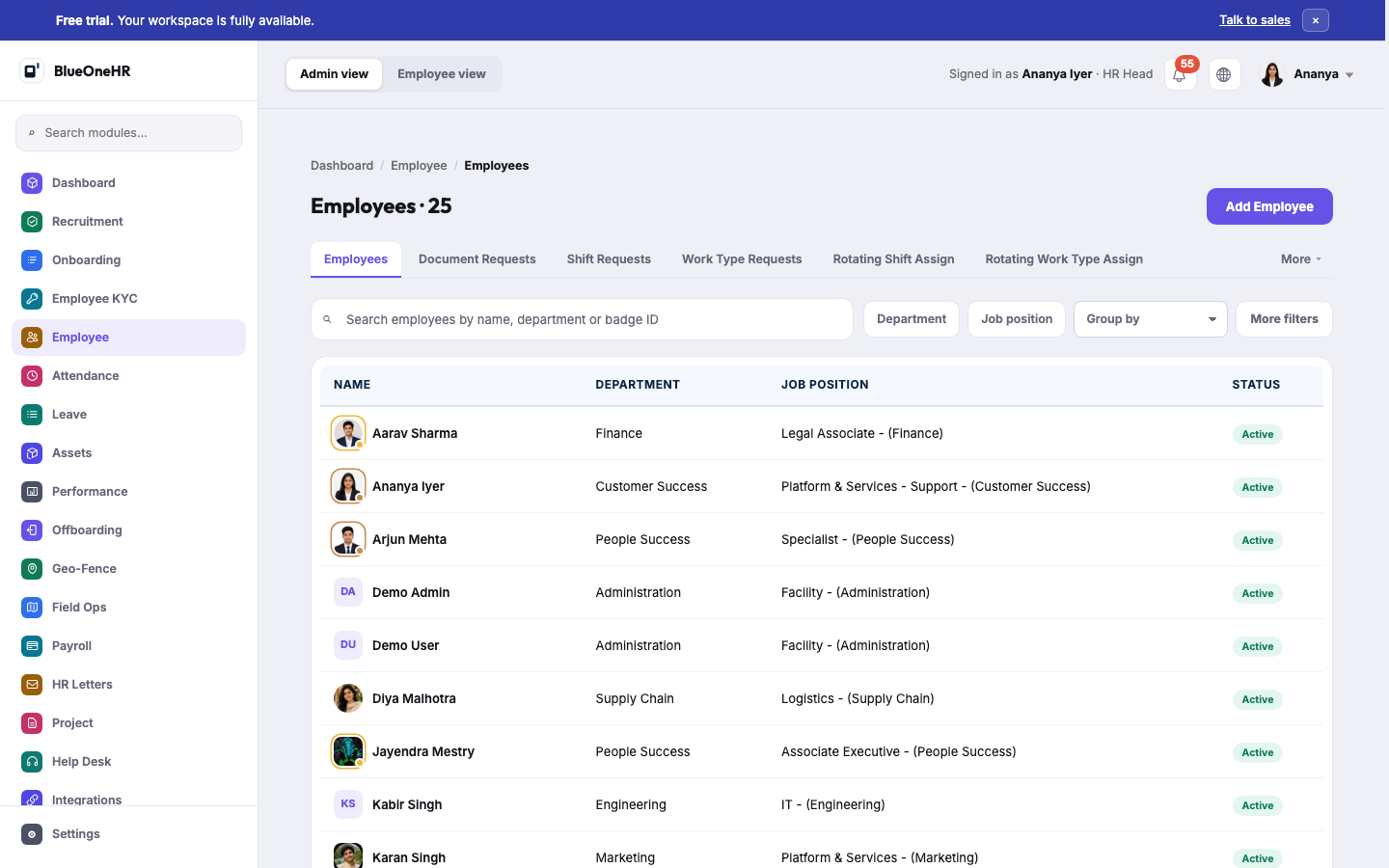This screenshot has height=868, width=1389.
Task: Open the Attendance clock icon
Action: click(x=32, y=375)
